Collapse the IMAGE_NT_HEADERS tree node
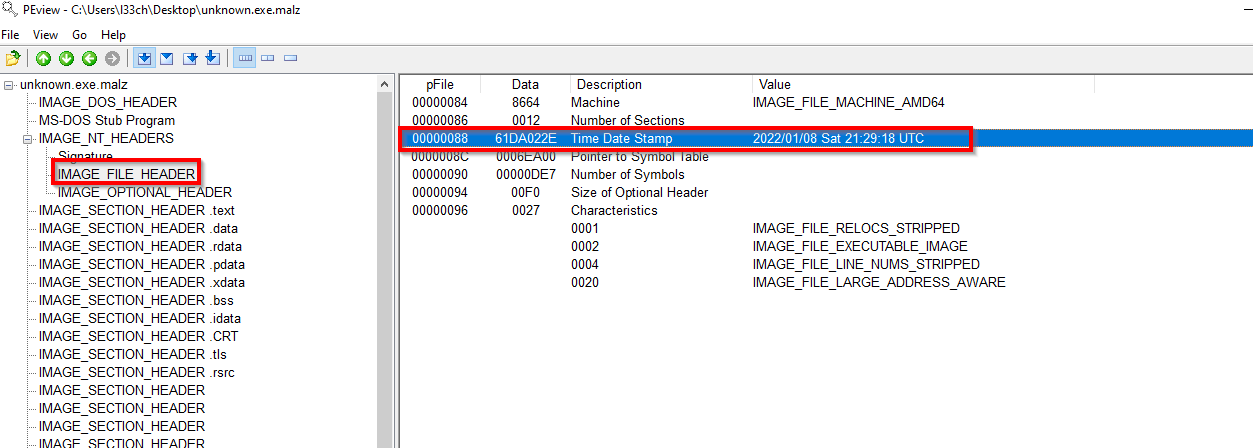 coord(28,138)
